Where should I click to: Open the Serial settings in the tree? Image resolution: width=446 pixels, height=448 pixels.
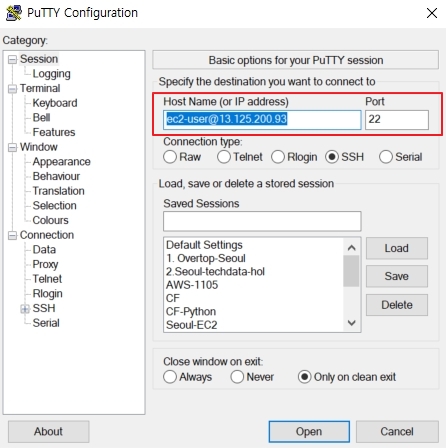[46, 323]
